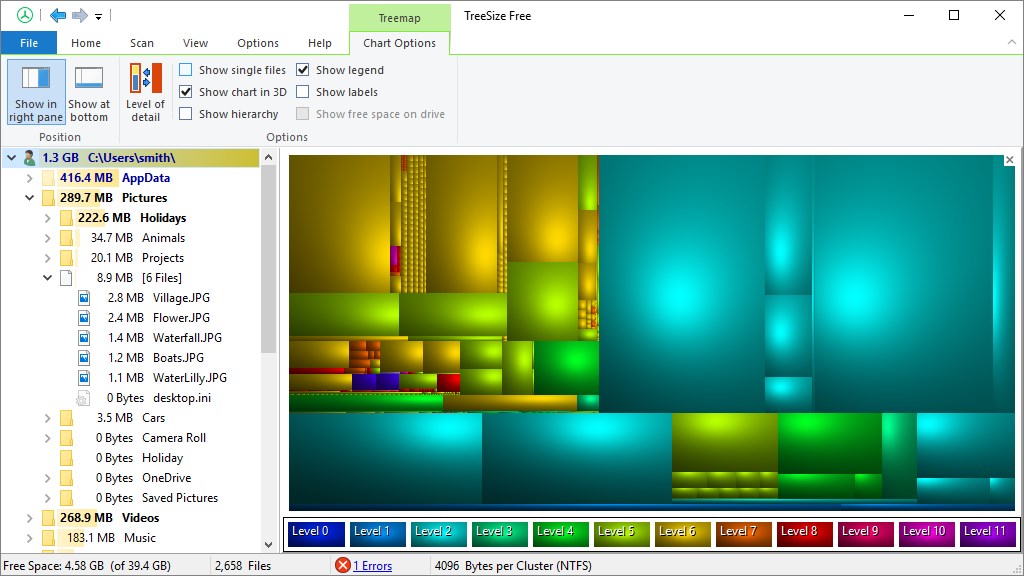This screenshot has width=1024, height=576.
Task: Open the 1 Errors link
Action: [372, 566]
